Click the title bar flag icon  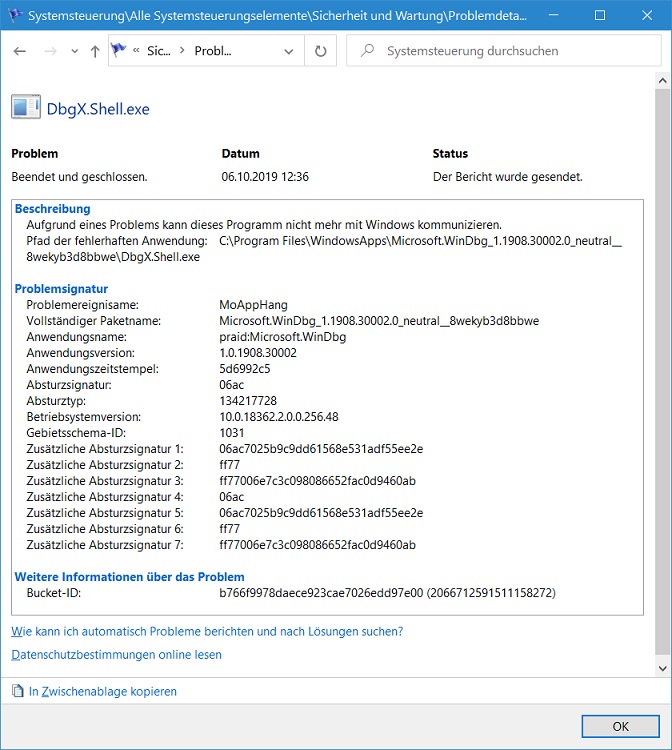[x=15, y=15]
